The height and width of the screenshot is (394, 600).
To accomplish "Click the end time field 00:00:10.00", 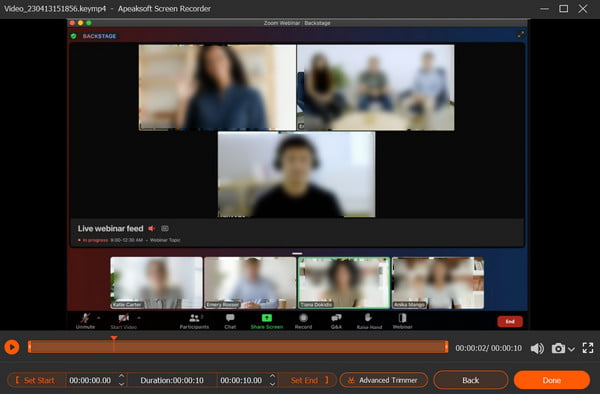I will coord(241,380).
